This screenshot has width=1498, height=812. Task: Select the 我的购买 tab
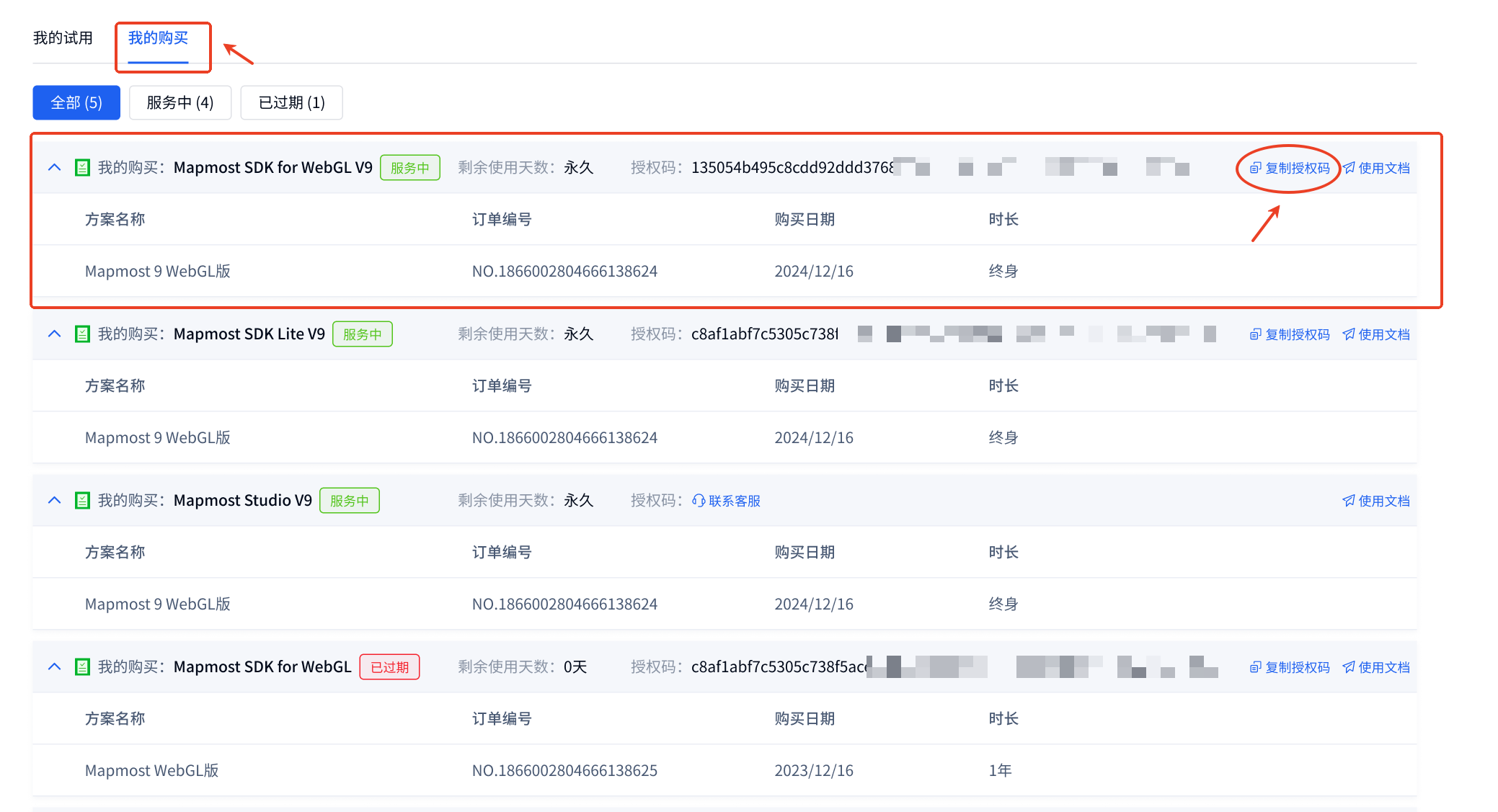pos(158,38)
